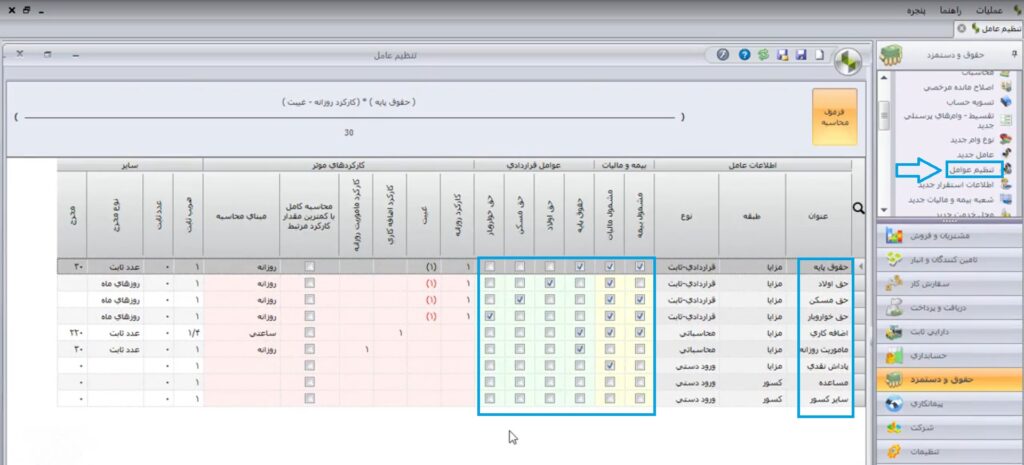Select the مساعده title cell
1024x465 pixels.
click(819, 382)
